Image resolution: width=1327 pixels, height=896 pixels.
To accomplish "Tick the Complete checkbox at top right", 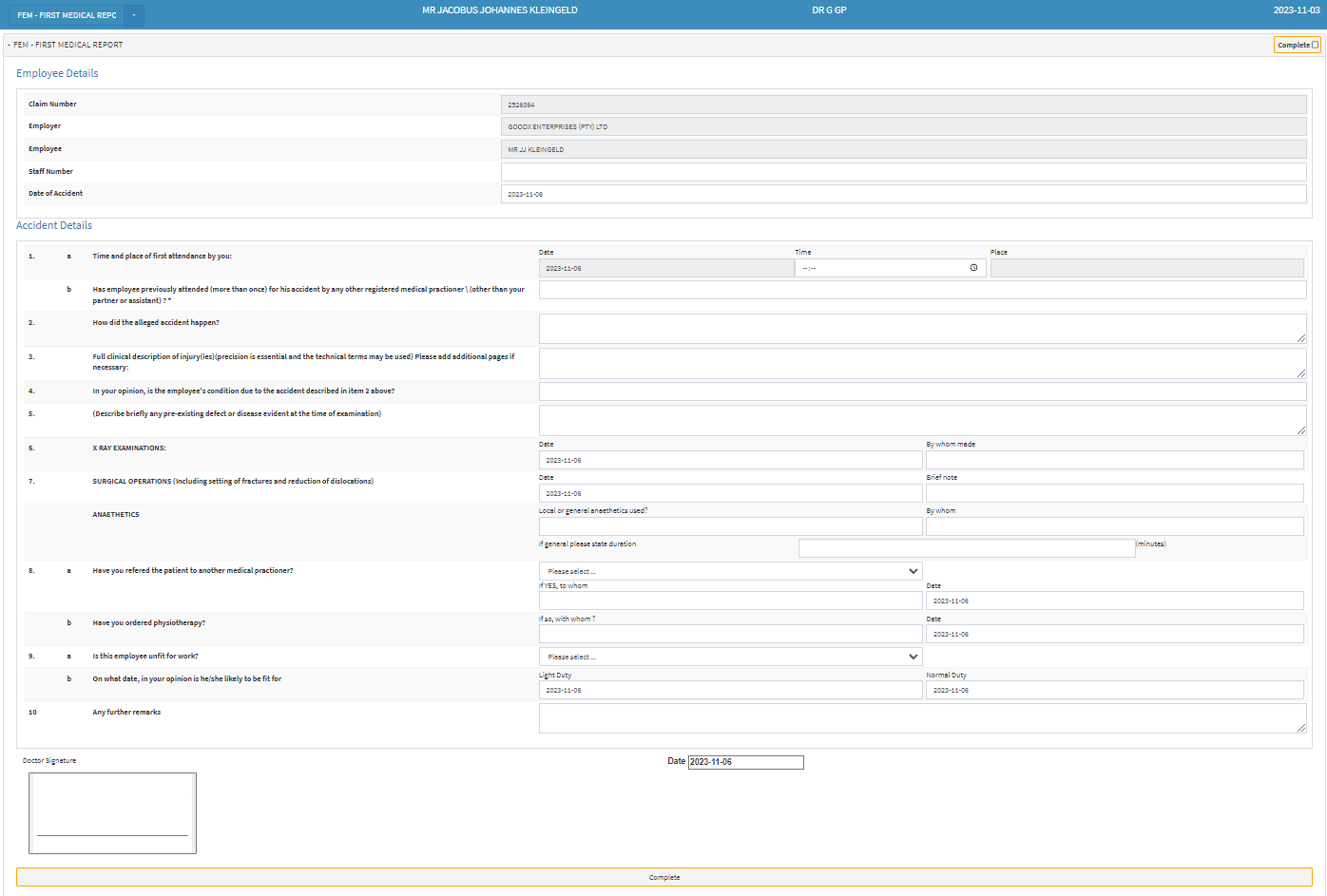I will tap(1316, 45).
